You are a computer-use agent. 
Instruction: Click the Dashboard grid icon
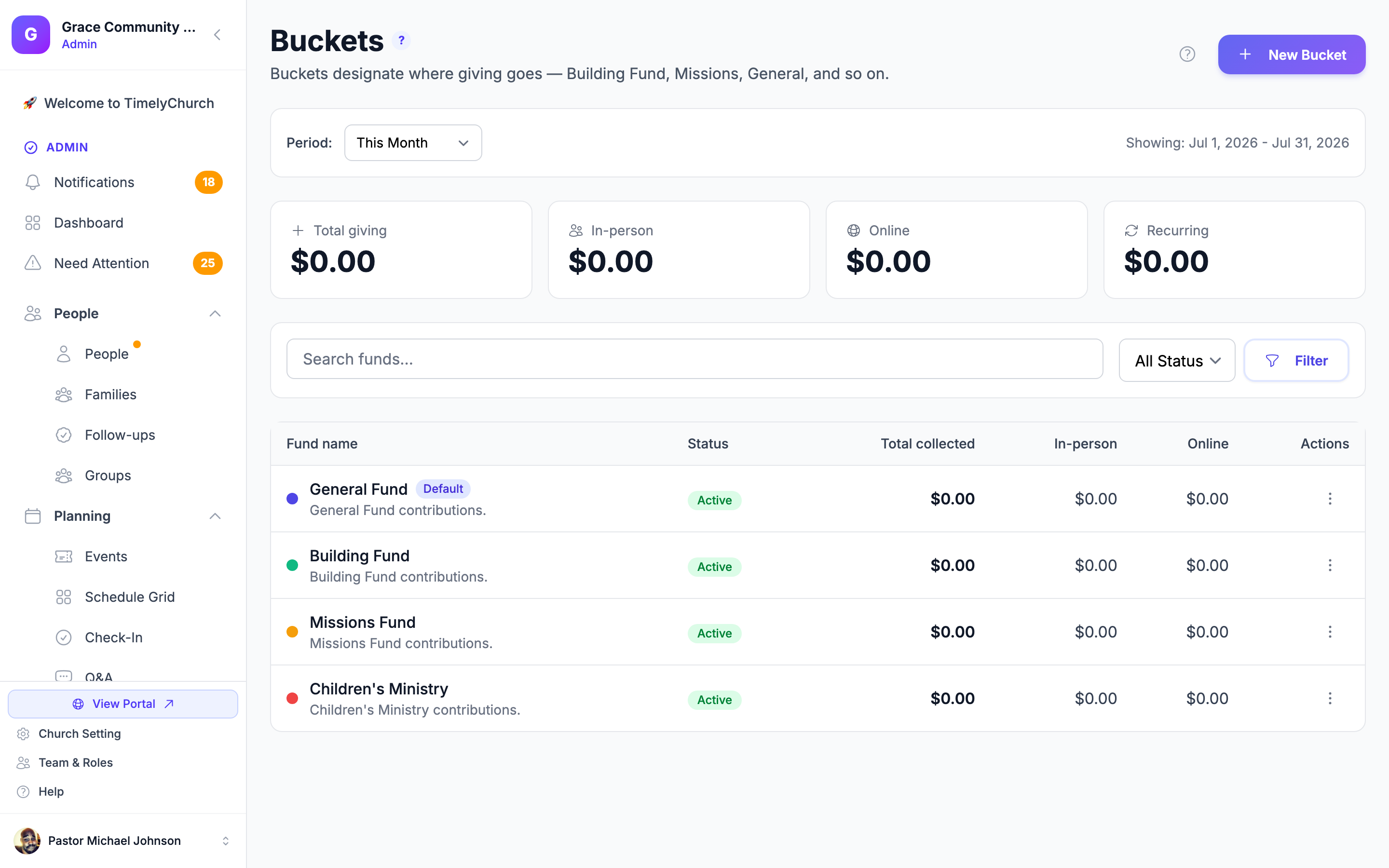click(x=33, y=223)
